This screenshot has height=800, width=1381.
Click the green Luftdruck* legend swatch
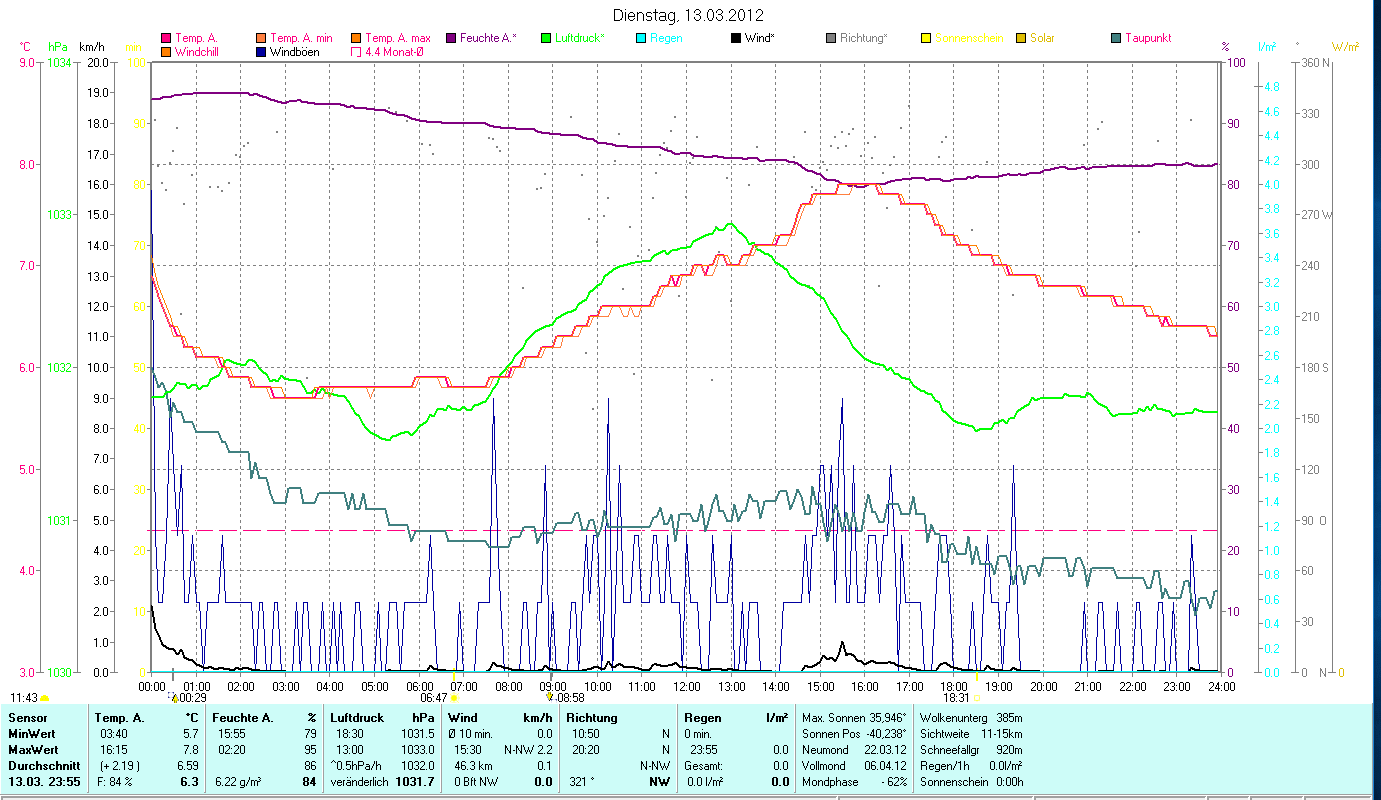546,39
